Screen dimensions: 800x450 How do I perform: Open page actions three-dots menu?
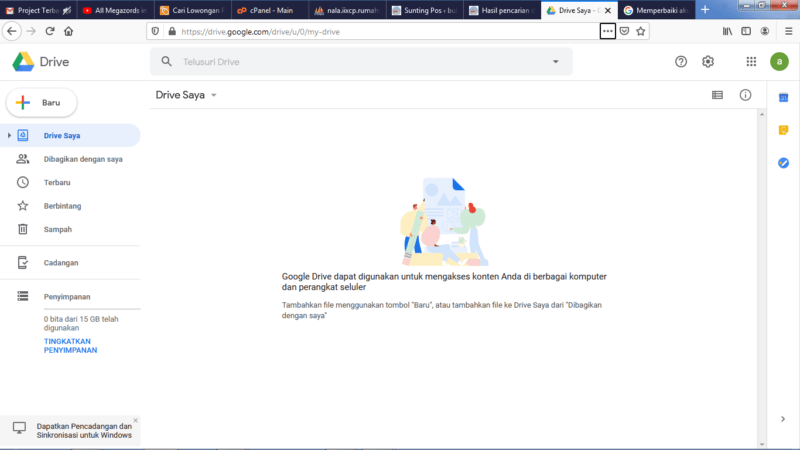click(607, 31)
